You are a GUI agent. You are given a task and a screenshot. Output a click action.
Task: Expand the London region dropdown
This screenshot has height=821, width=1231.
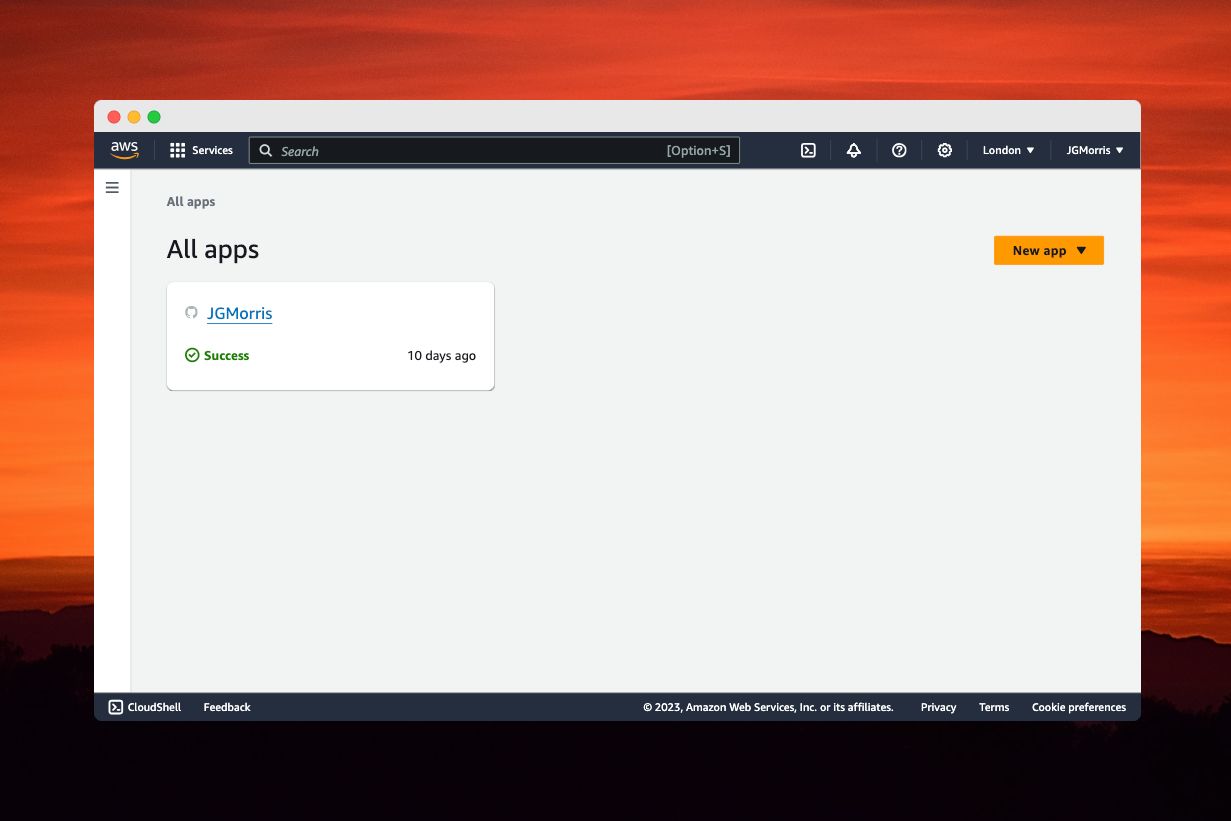pyautogui.click(x=1008, y=150)
